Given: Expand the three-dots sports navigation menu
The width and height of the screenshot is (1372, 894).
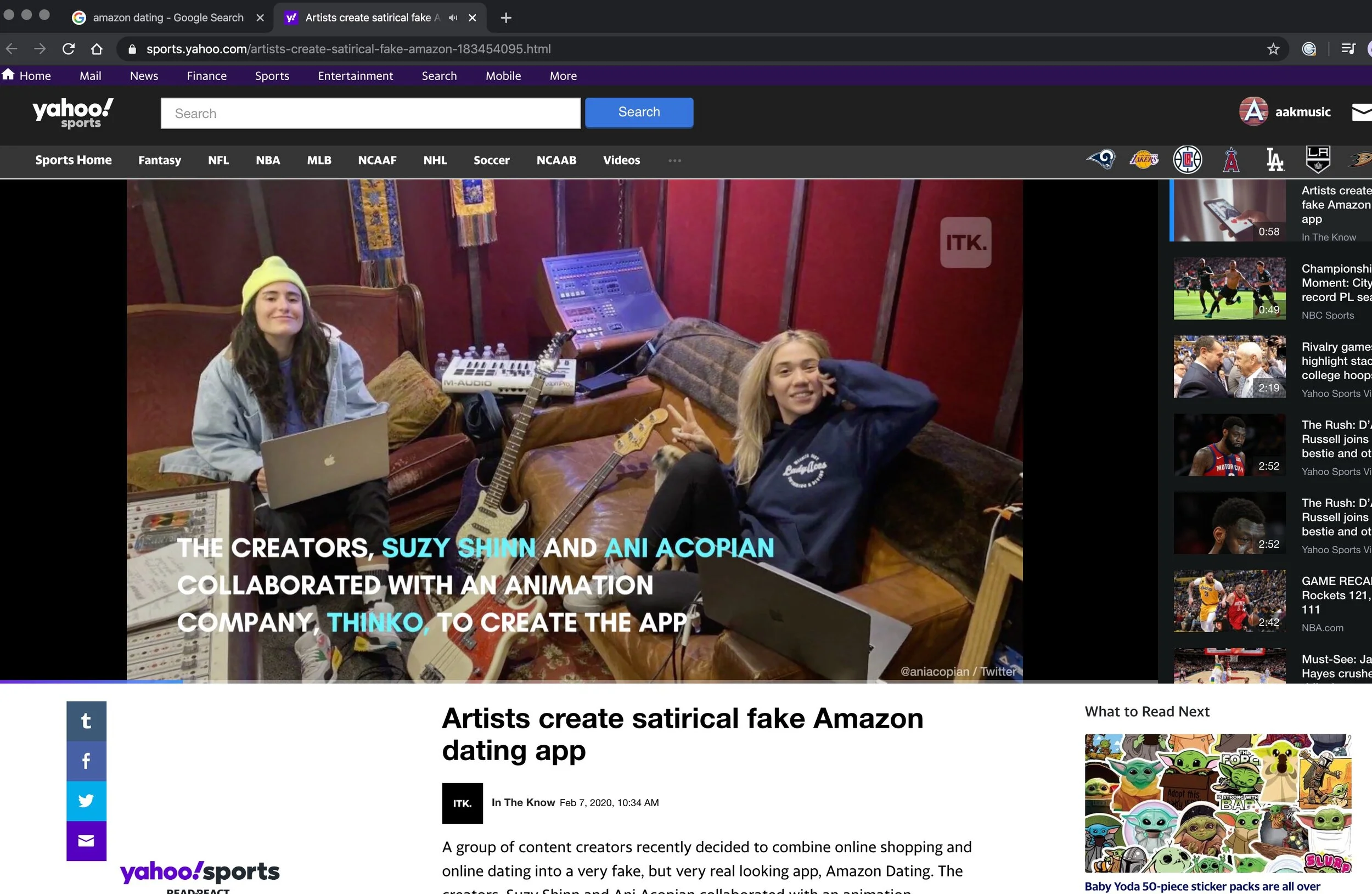Looking at the screenshot, I should pyautogui.click(x=674, y=160).
